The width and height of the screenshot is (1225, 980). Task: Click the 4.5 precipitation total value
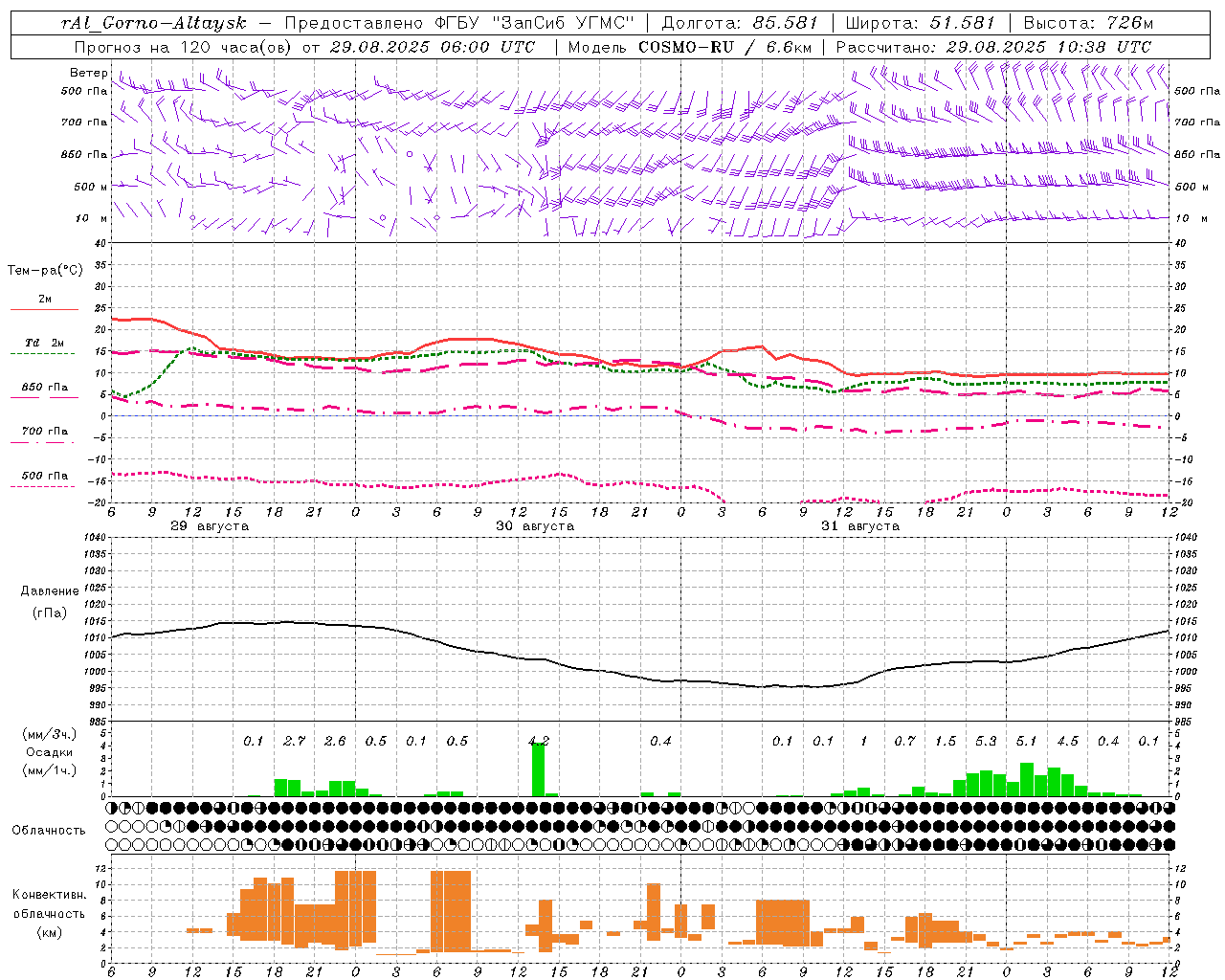point(1067,741)
